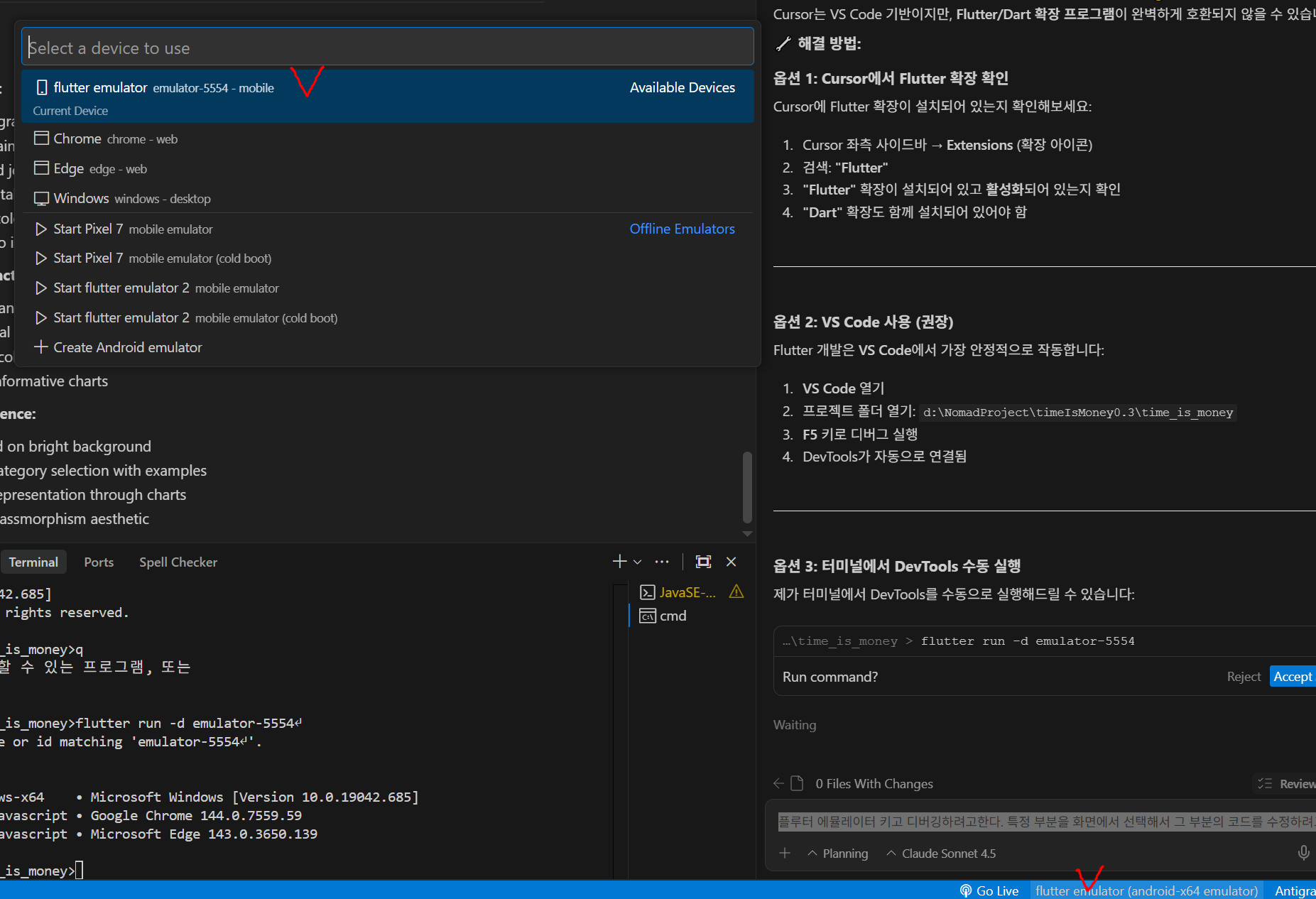The image size is (1316, 899).
Task: Click the editor vertical scrollbar thumb
Action: [x=747, y=486]
